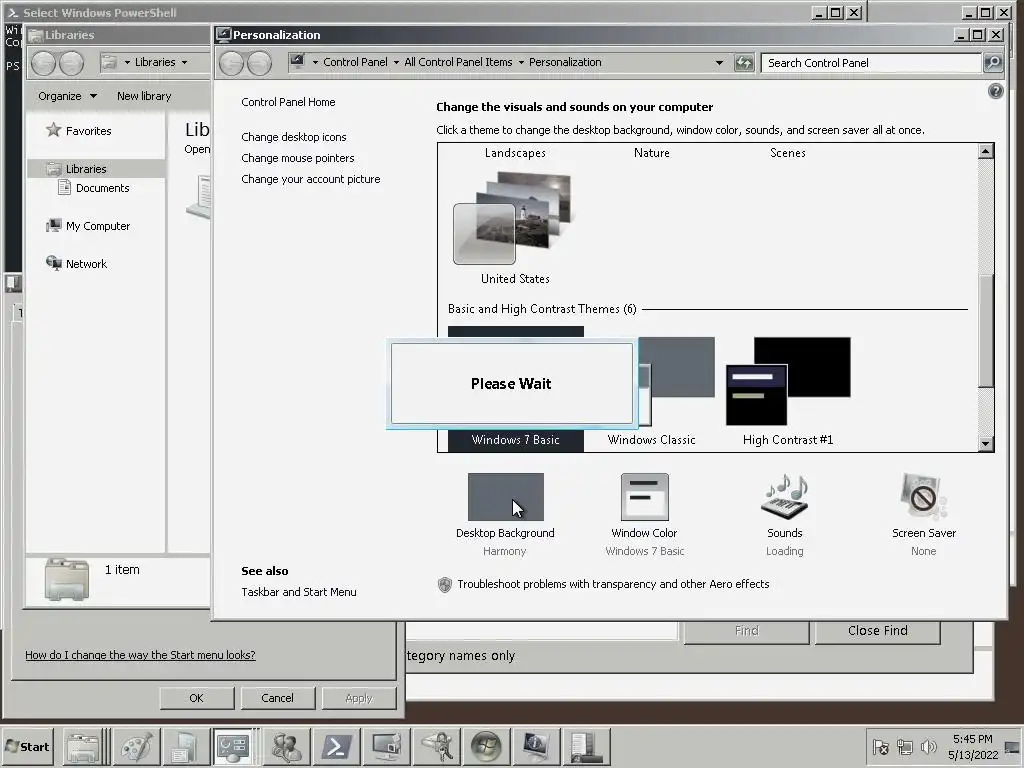Click the Find button in background window
Image resolution: width=1024 pixels, height=768 pixels.
click(746, 631)
